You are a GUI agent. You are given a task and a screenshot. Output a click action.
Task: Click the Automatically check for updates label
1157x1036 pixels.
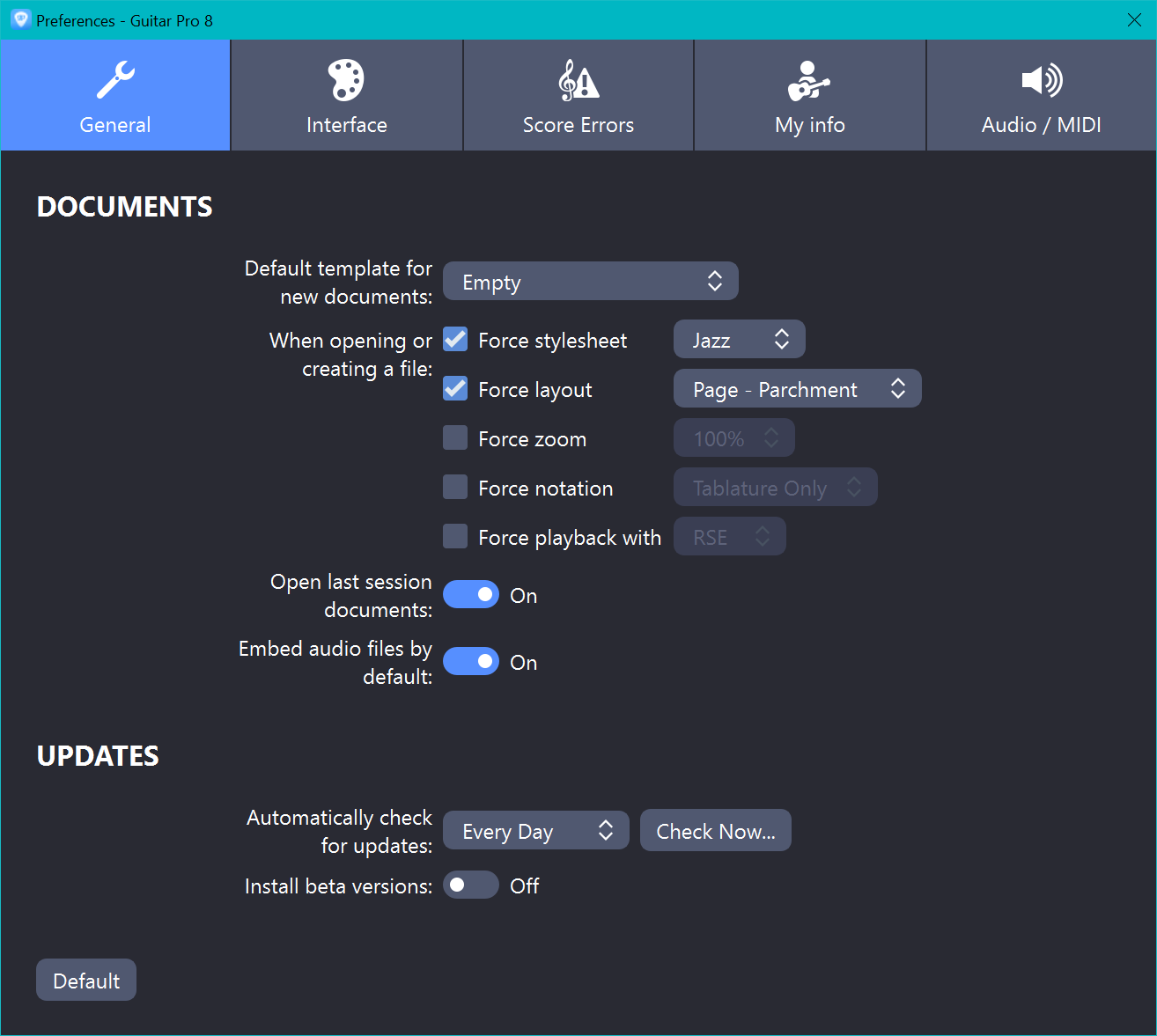[340, 832]
